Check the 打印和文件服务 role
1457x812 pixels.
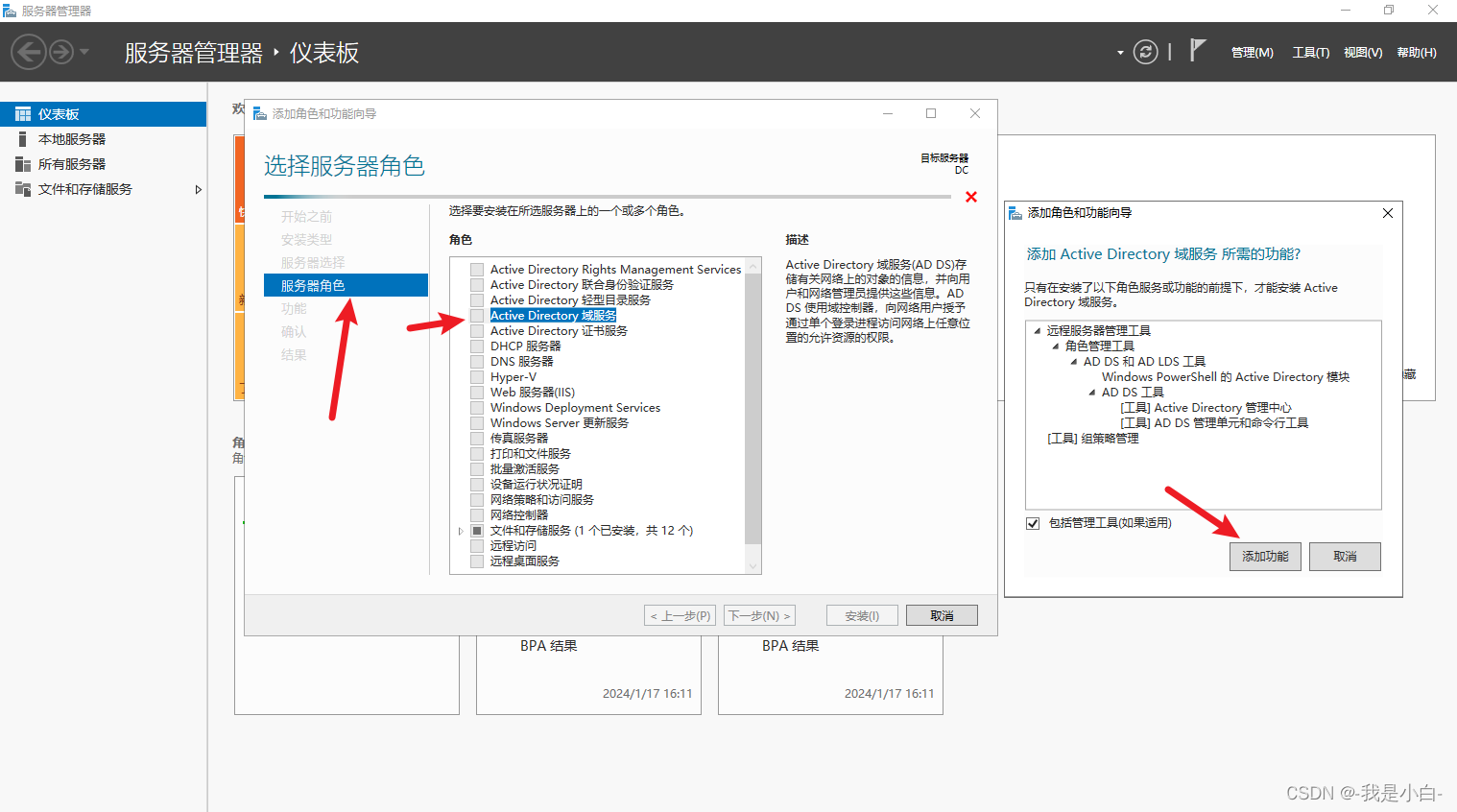477,454
